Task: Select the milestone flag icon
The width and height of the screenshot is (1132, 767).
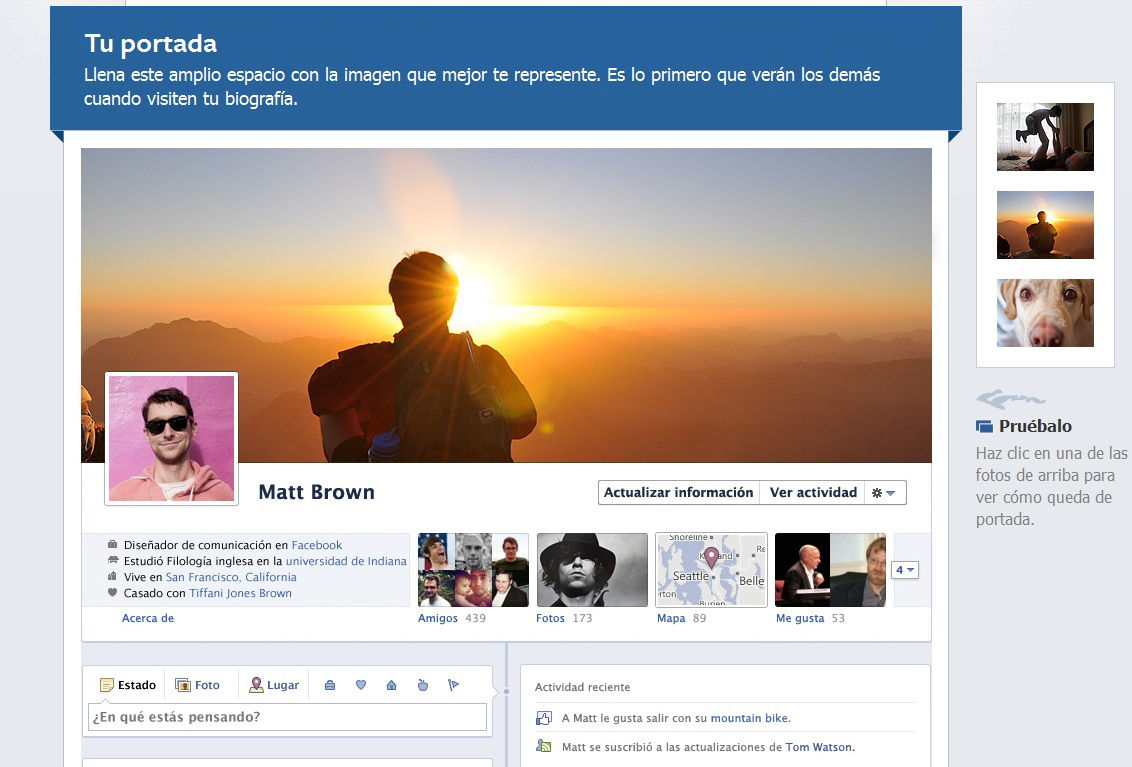Action: [x=455, y=685]
